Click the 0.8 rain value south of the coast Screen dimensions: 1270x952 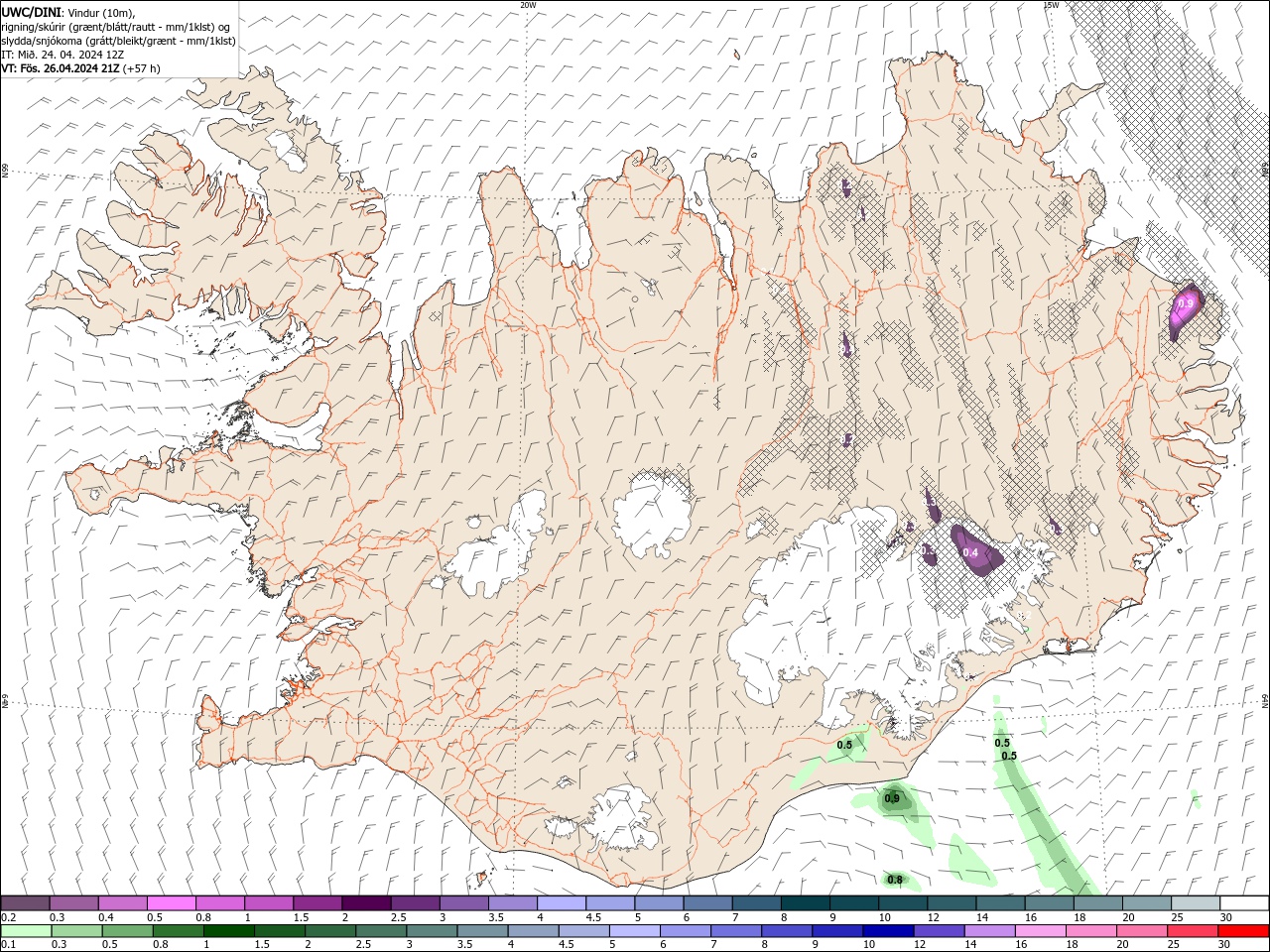click(x=895, y=880)
